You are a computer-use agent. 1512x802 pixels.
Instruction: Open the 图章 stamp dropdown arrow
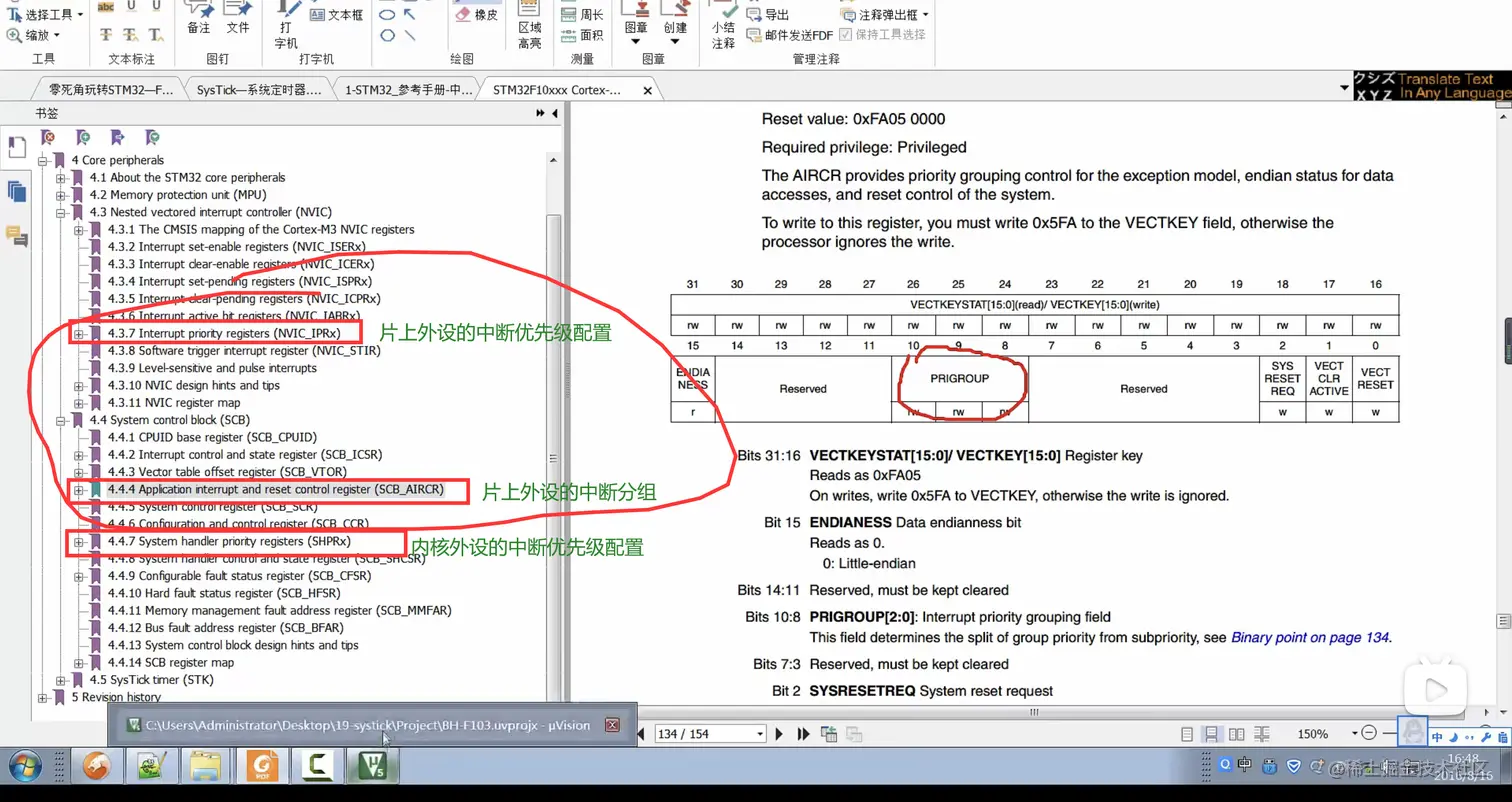point(636,41)
